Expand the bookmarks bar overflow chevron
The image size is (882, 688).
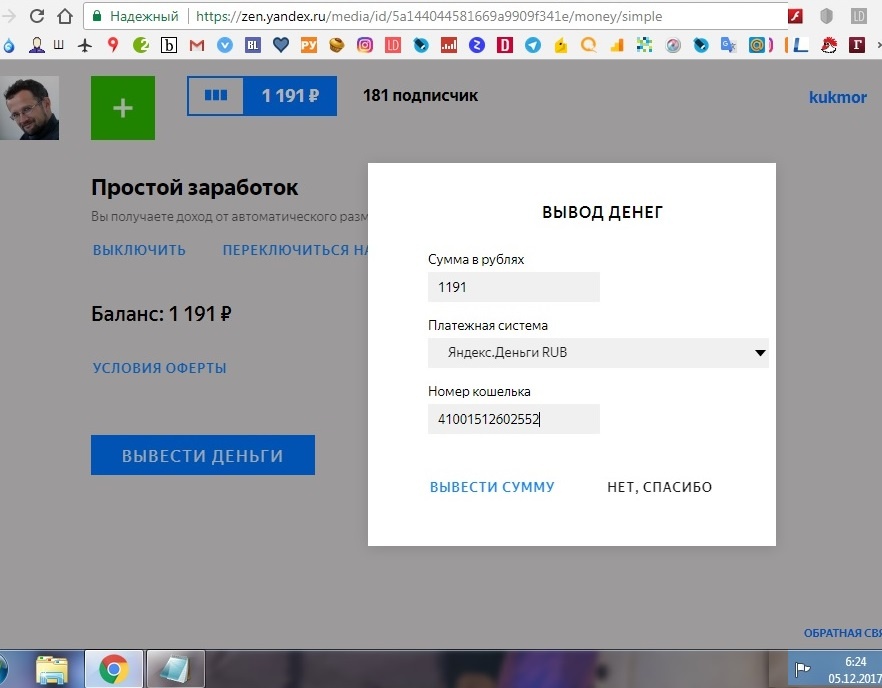(876, 44)
